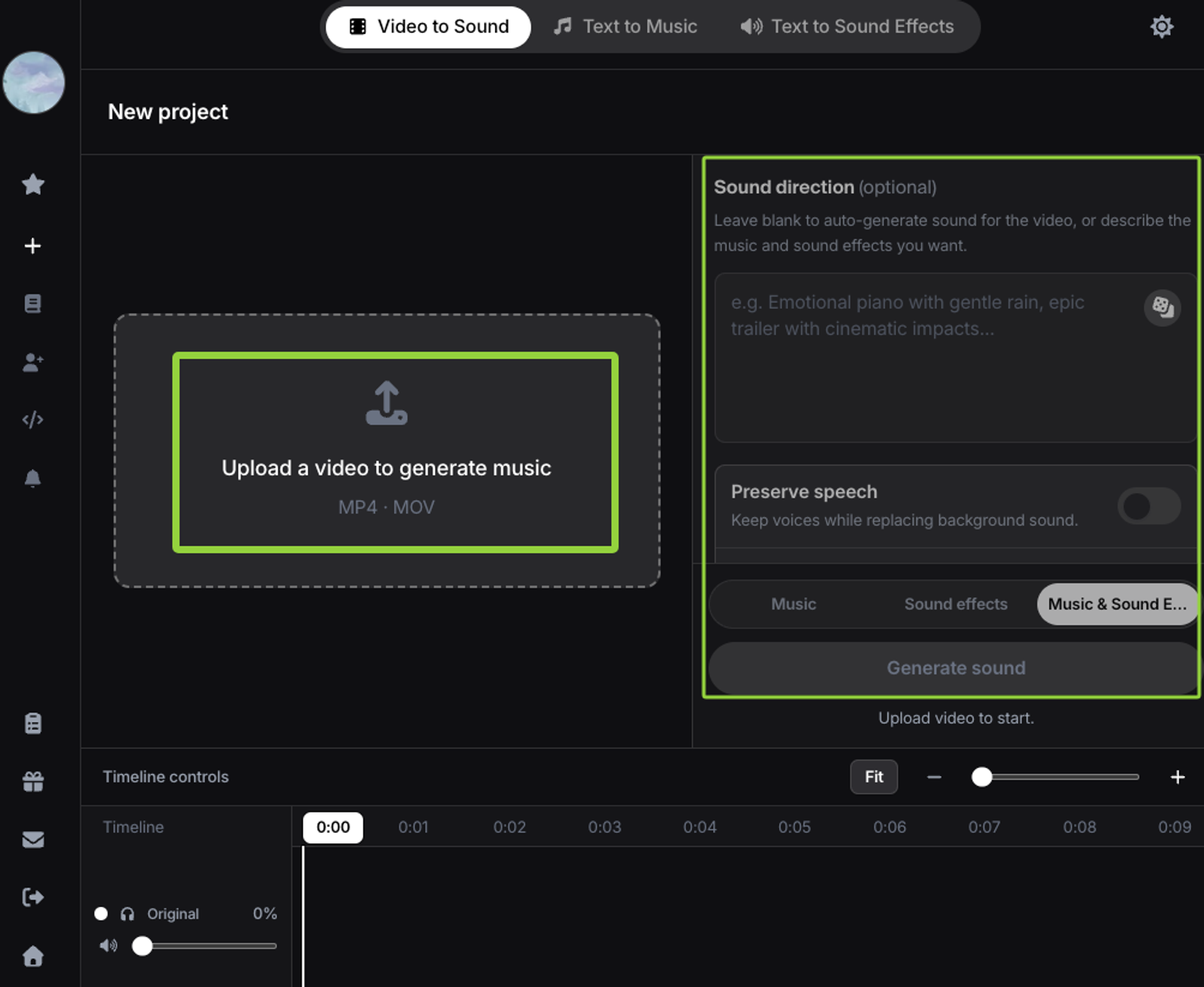Mute the Original track speaker icon

109,946
